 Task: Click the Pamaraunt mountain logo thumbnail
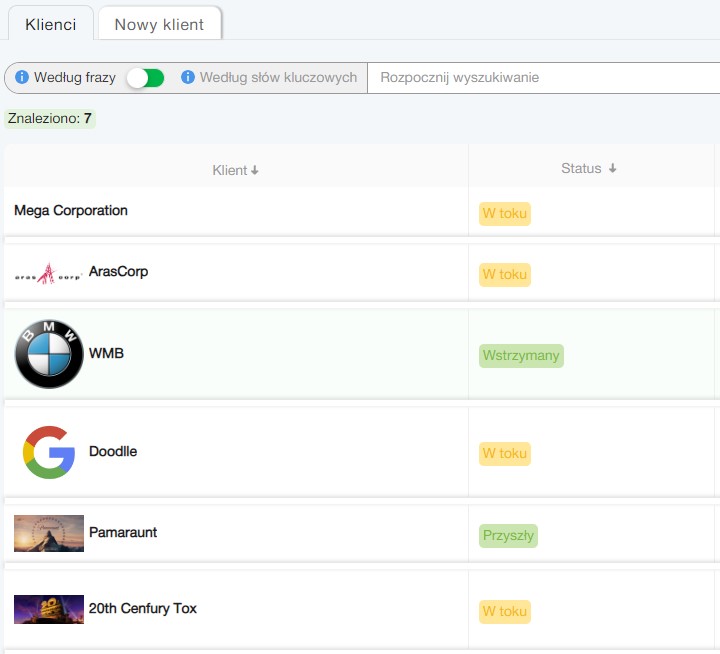pos(49,533)
